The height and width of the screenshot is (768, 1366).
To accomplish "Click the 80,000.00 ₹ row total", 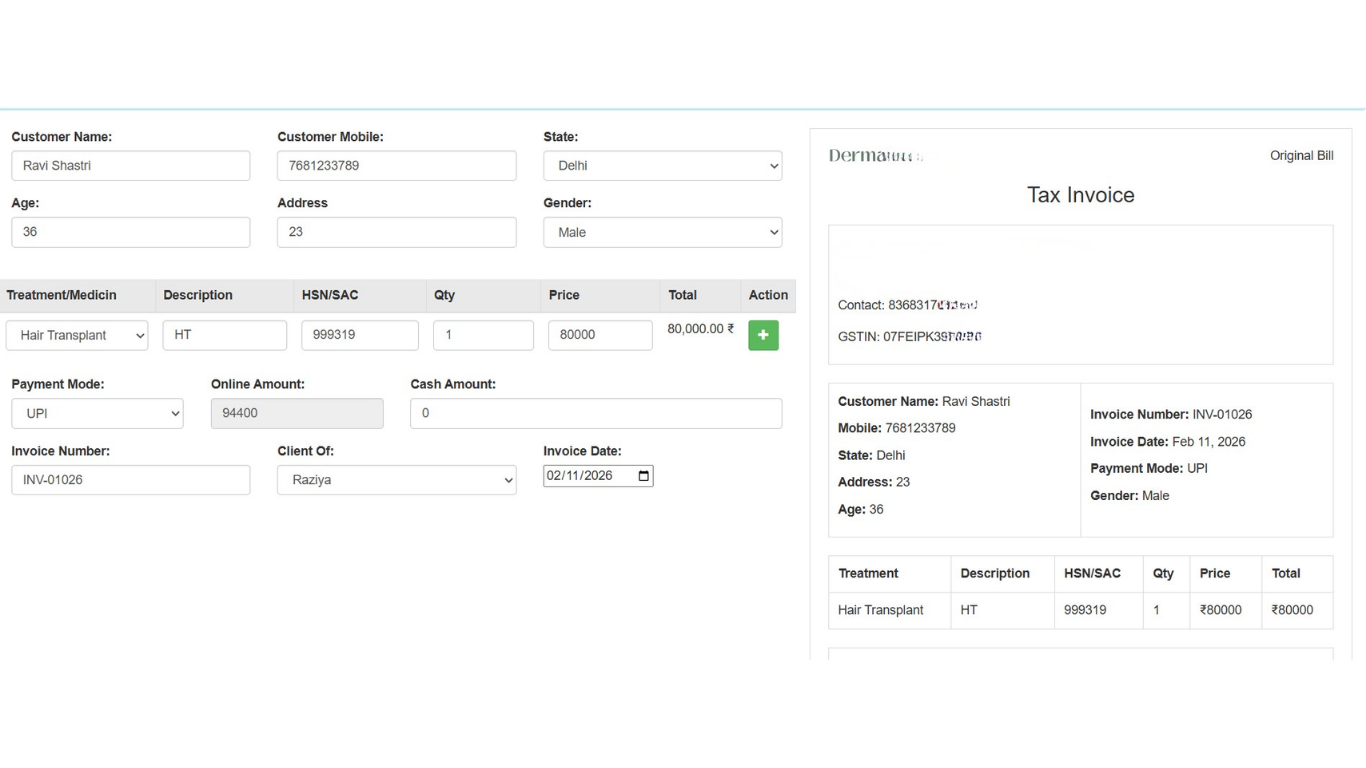I will click(x=701, y=329).
